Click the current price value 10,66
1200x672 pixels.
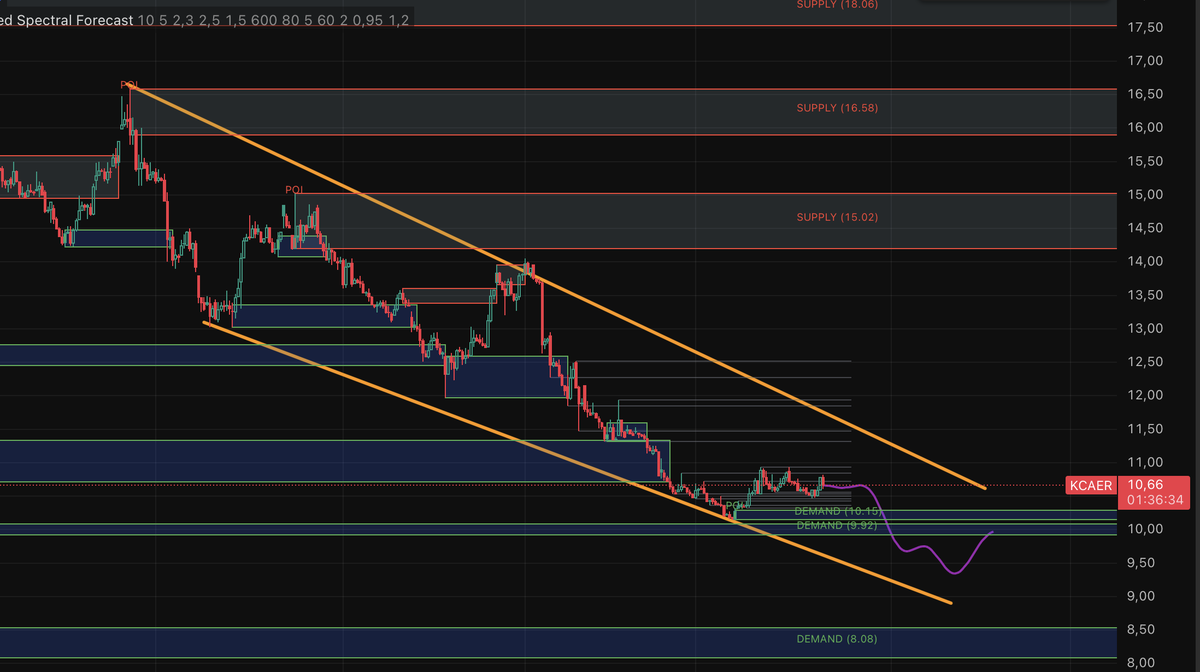(1144, 484)
